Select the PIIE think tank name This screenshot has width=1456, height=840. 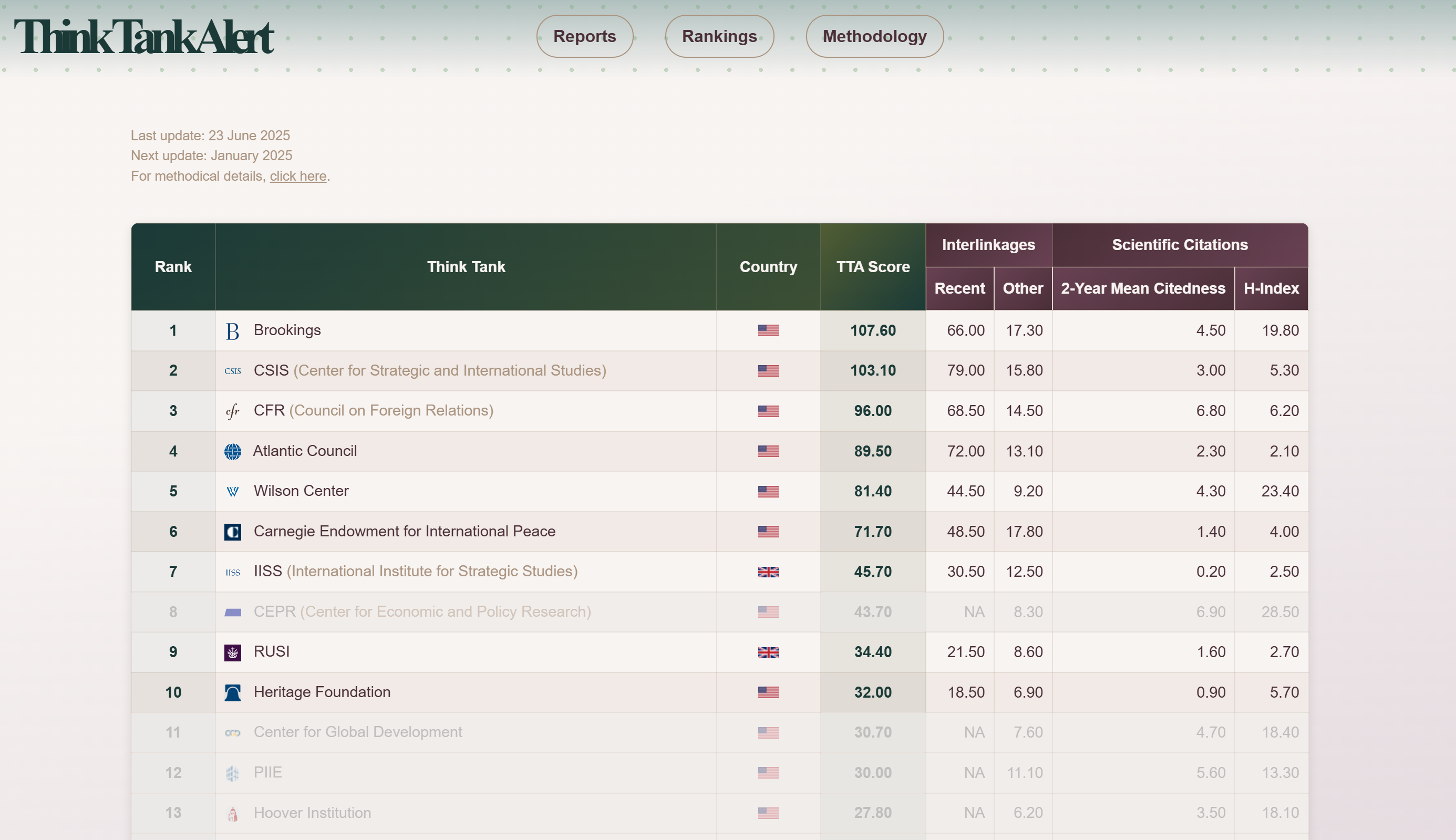pos(267,772)
